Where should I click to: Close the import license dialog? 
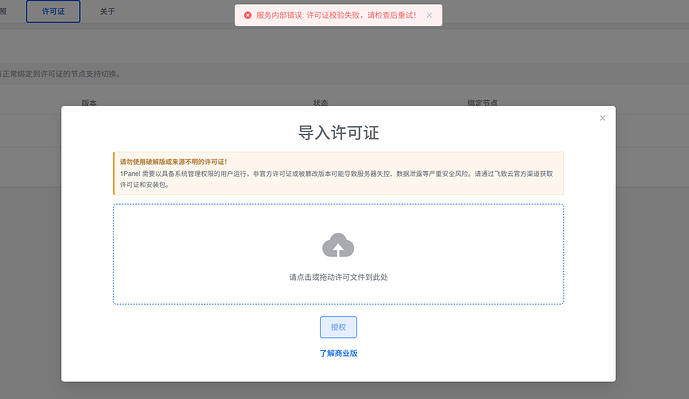[602, 118]
